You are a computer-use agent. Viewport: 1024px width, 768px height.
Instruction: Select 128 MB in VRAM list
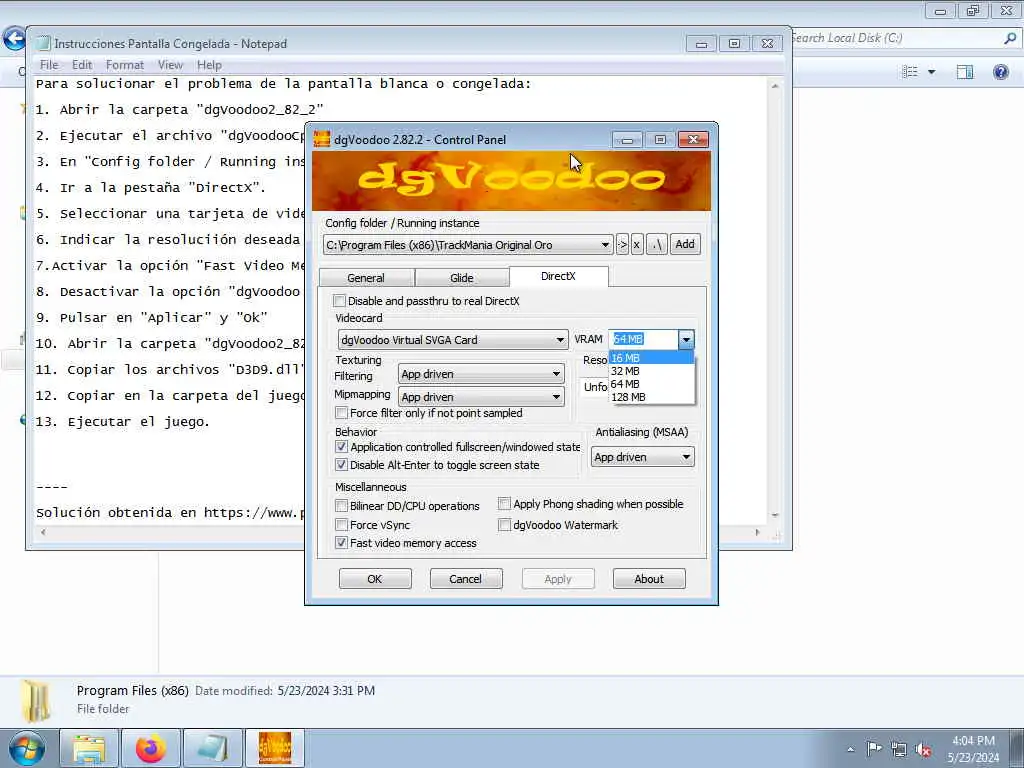tap(651, 397)
